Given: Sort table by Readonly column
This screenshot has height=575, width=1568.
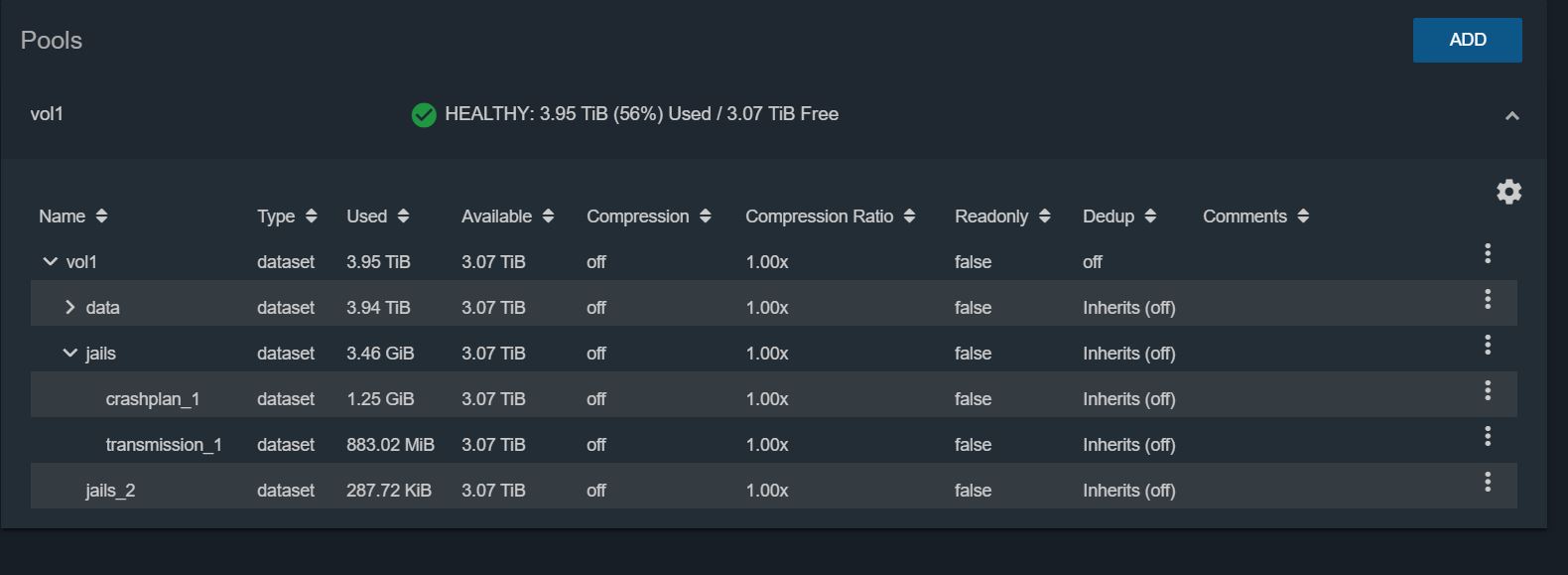Looking at the screenshot, I should [1002, 216].
